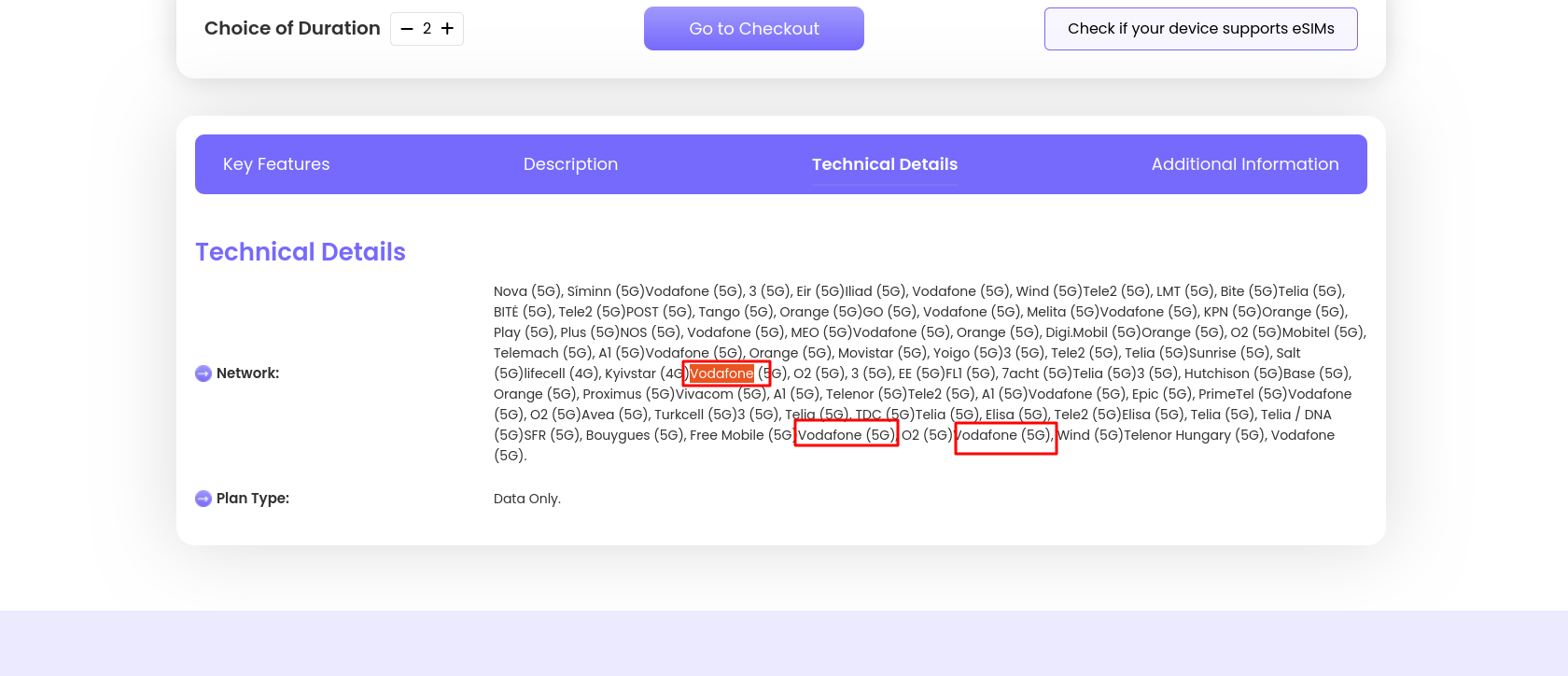Decrease duration with the minus button
1568x676 pixels.
(407, 29)
